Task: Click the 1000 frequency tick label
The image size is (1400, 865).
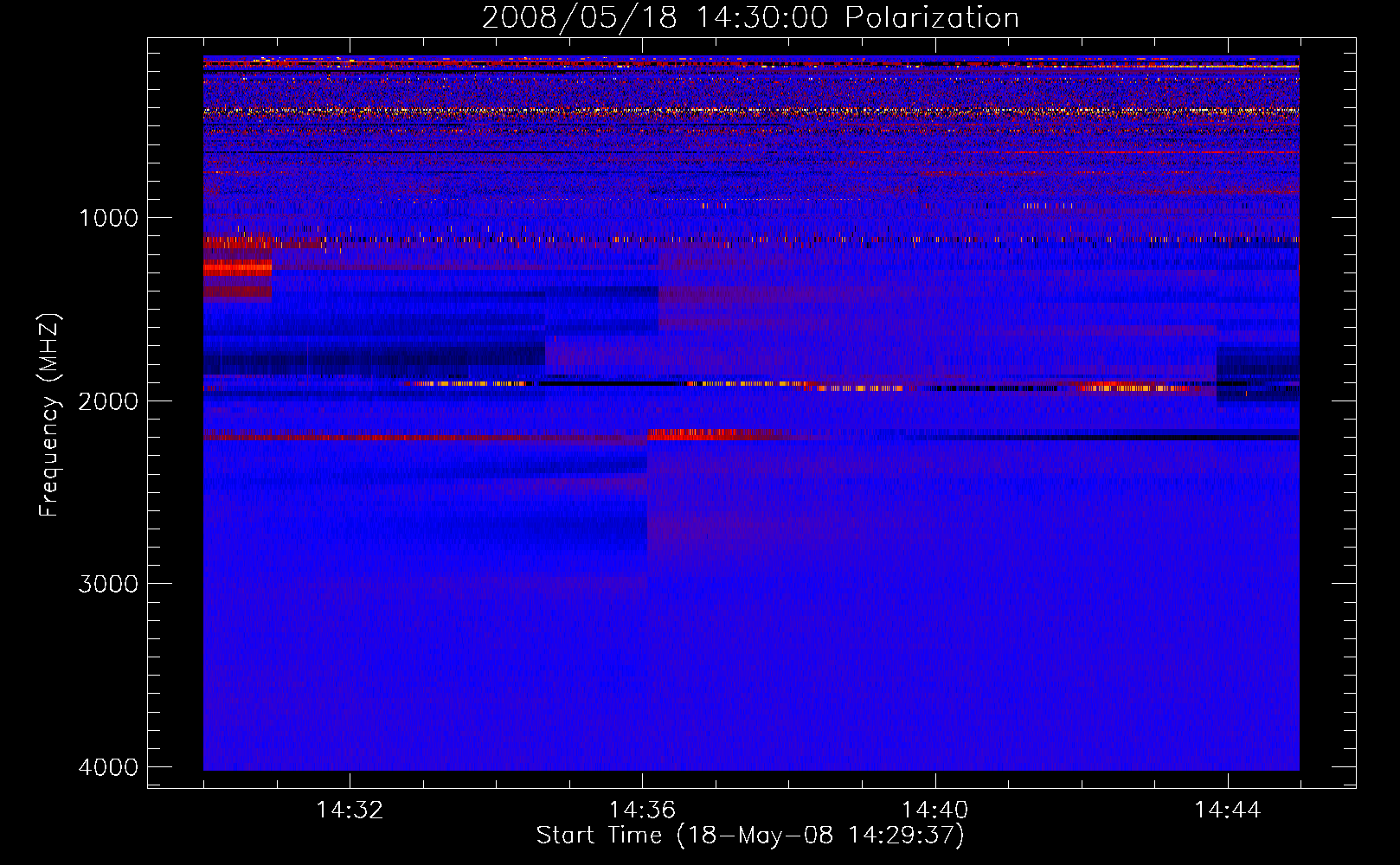Action: [x=108, y=217]
